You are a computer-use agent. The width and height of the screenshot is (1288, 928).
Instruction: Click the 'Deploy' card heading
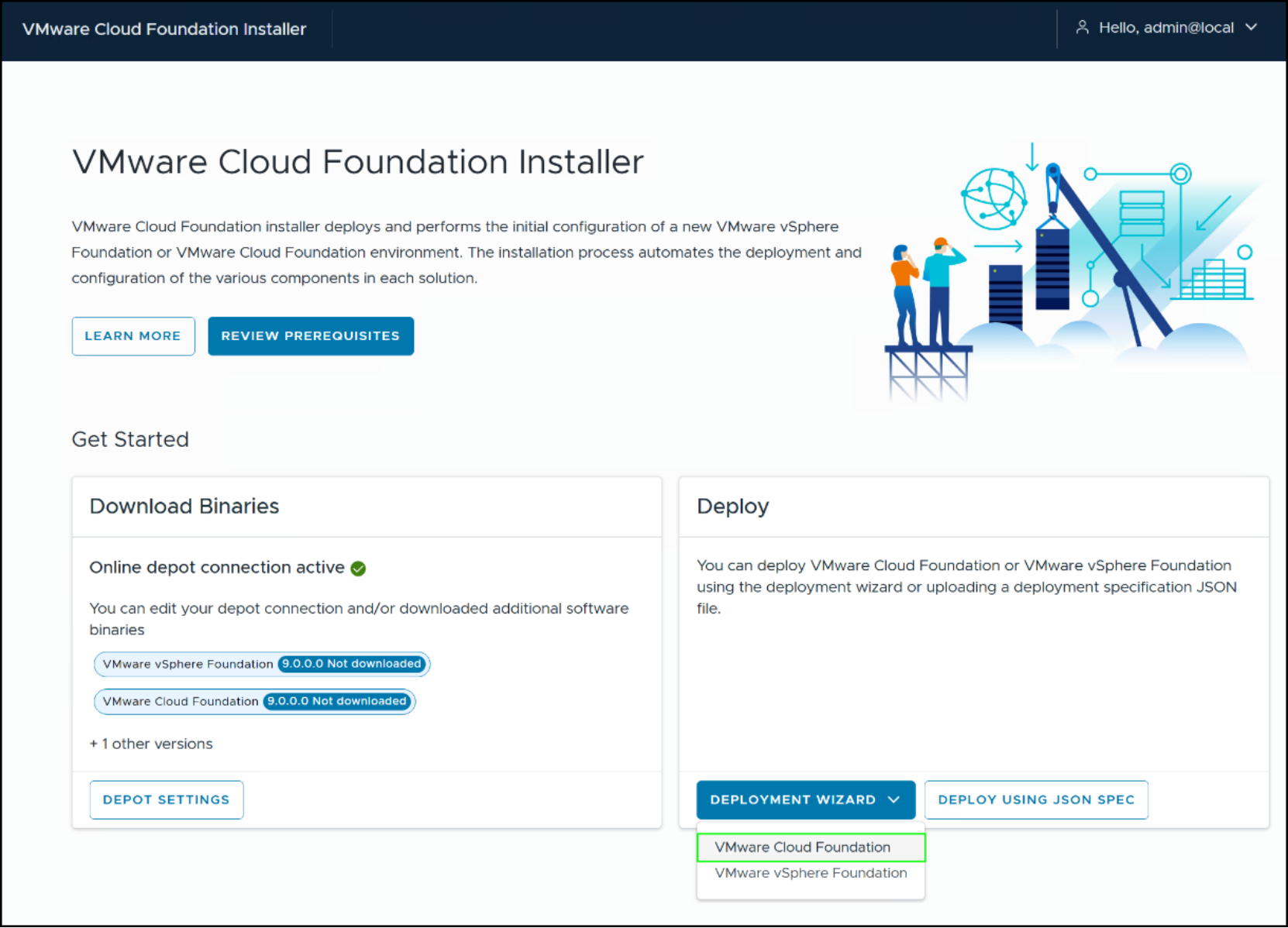[733, 507]
